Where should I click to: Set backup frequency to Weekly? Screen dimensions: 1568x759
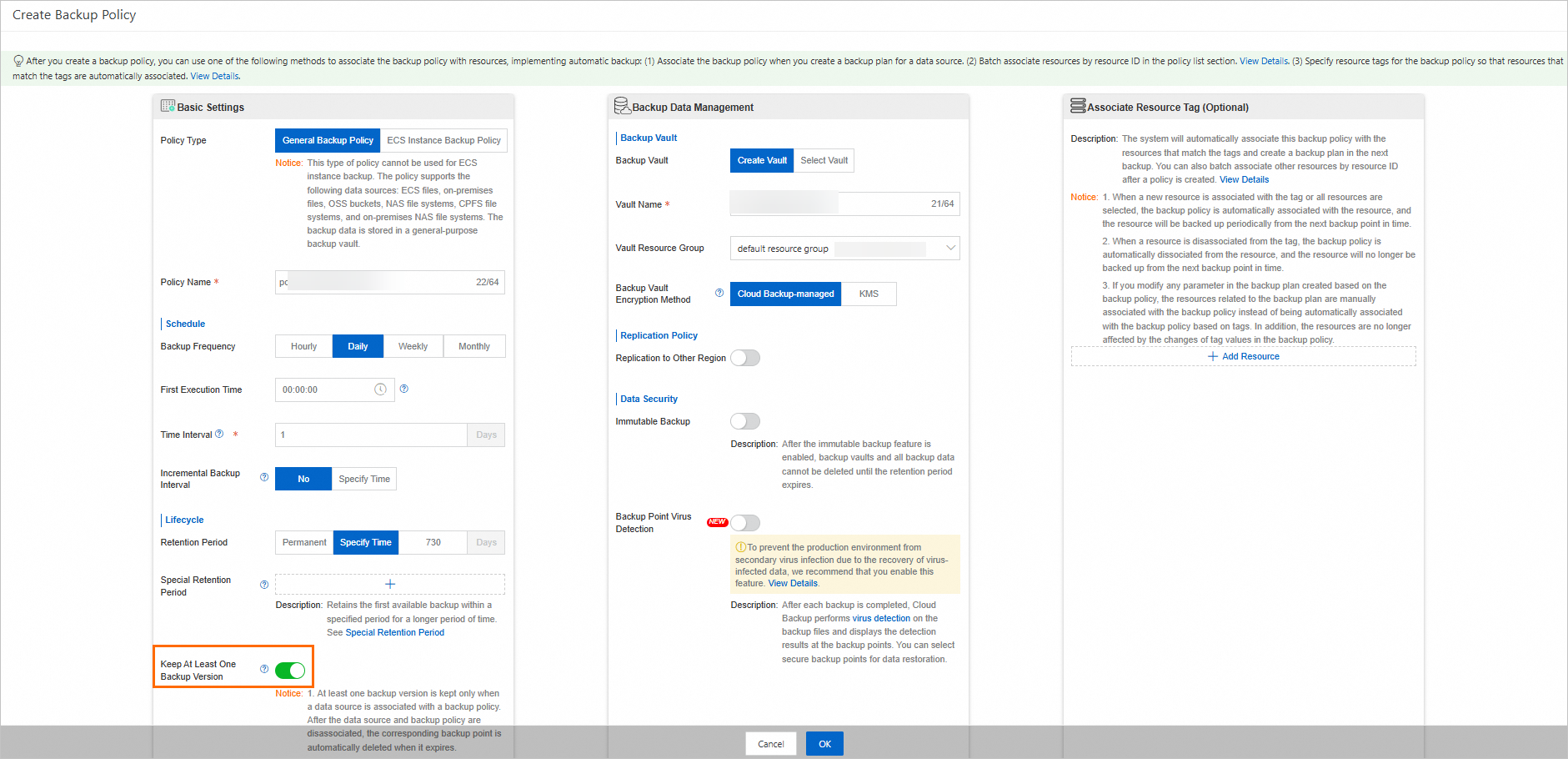(413, 346)
